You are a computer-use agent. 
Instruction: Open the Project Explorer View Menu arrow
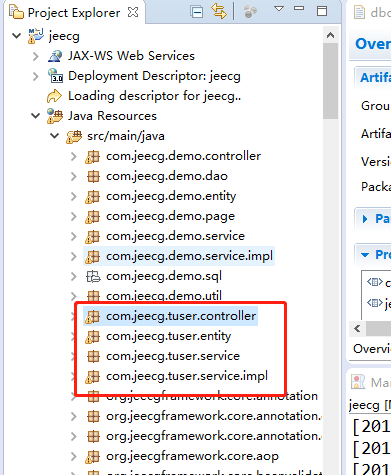click(x=279, y=9)
